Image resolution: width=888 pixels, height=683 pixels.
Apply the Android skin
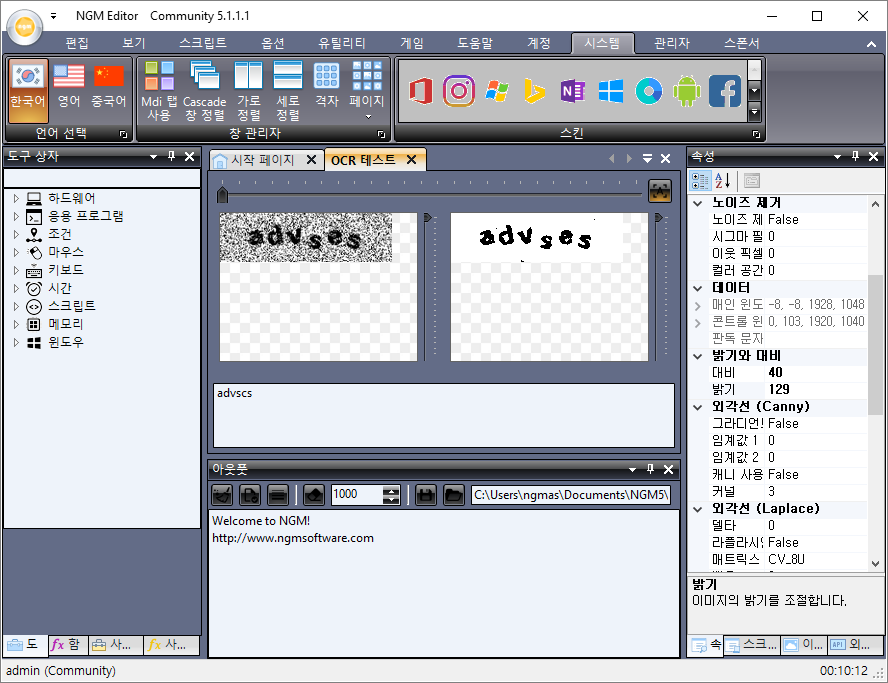pyautogui.click(x=687, y=91)
